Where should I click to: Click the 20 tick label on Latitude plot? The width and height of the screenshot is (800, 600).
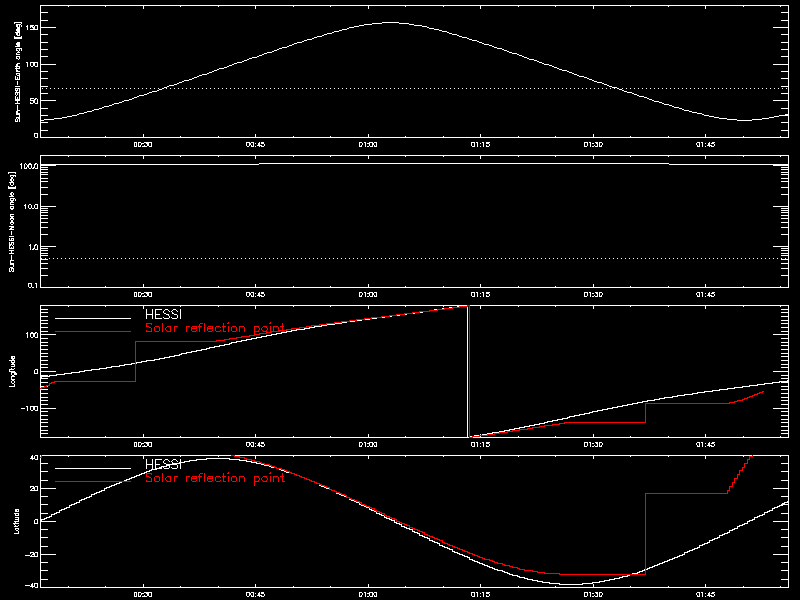[x=34, y=489]
